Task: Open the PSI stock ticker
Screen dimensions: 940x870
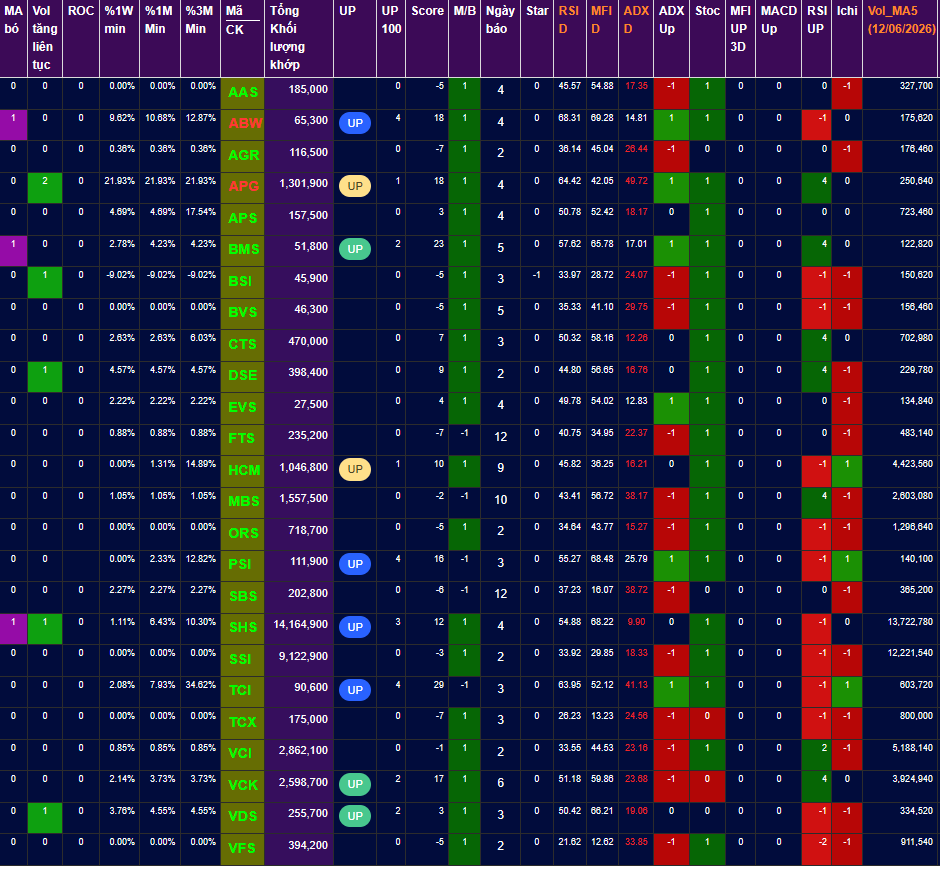Action: coord(240,564)
